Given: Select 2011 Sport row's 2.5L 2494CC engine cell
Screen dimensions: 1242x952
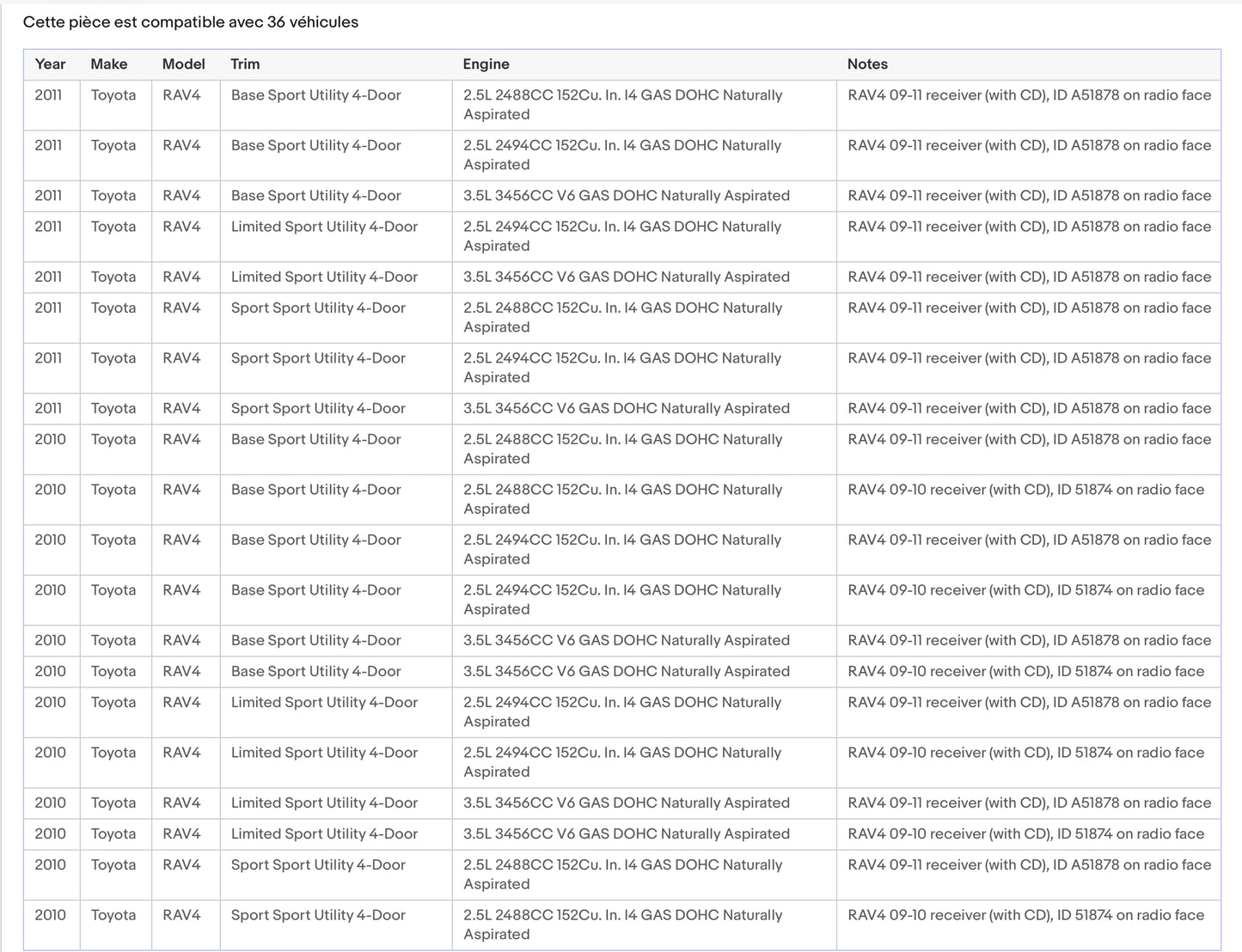Looking at the screenshot, I should 622,368.
